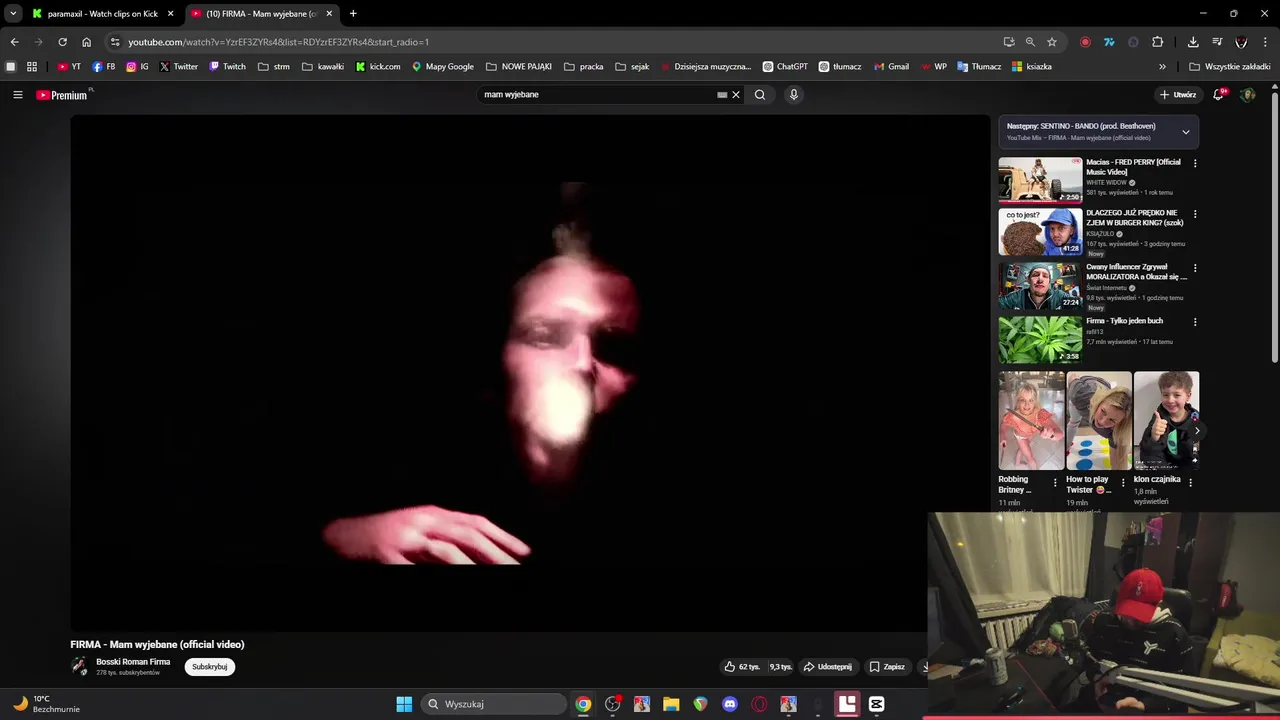Image resolution: width=1280 pixels, height=720 pixels.
Task: Open the Chrome three-dot menu
Action: [1266, 42]
